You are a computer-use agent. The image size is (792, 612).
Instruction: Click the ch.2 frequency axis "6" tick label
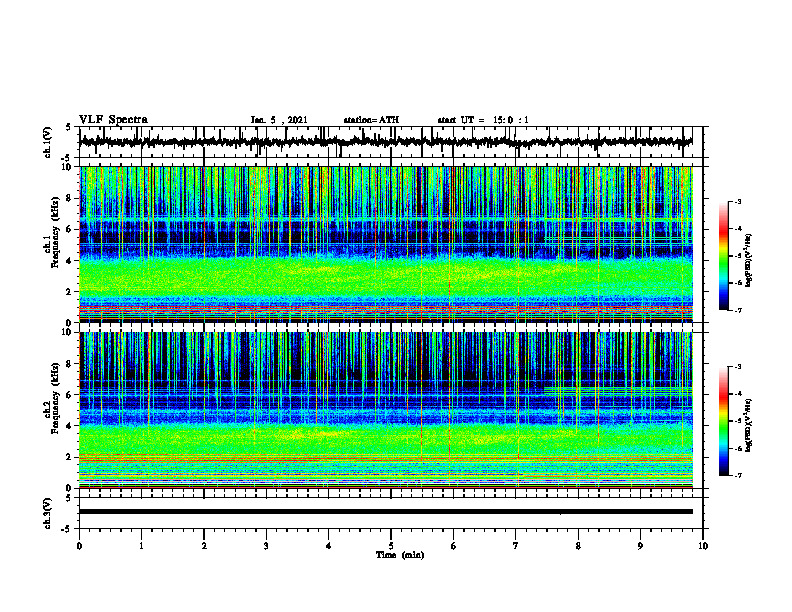click(x=70, y=395)
